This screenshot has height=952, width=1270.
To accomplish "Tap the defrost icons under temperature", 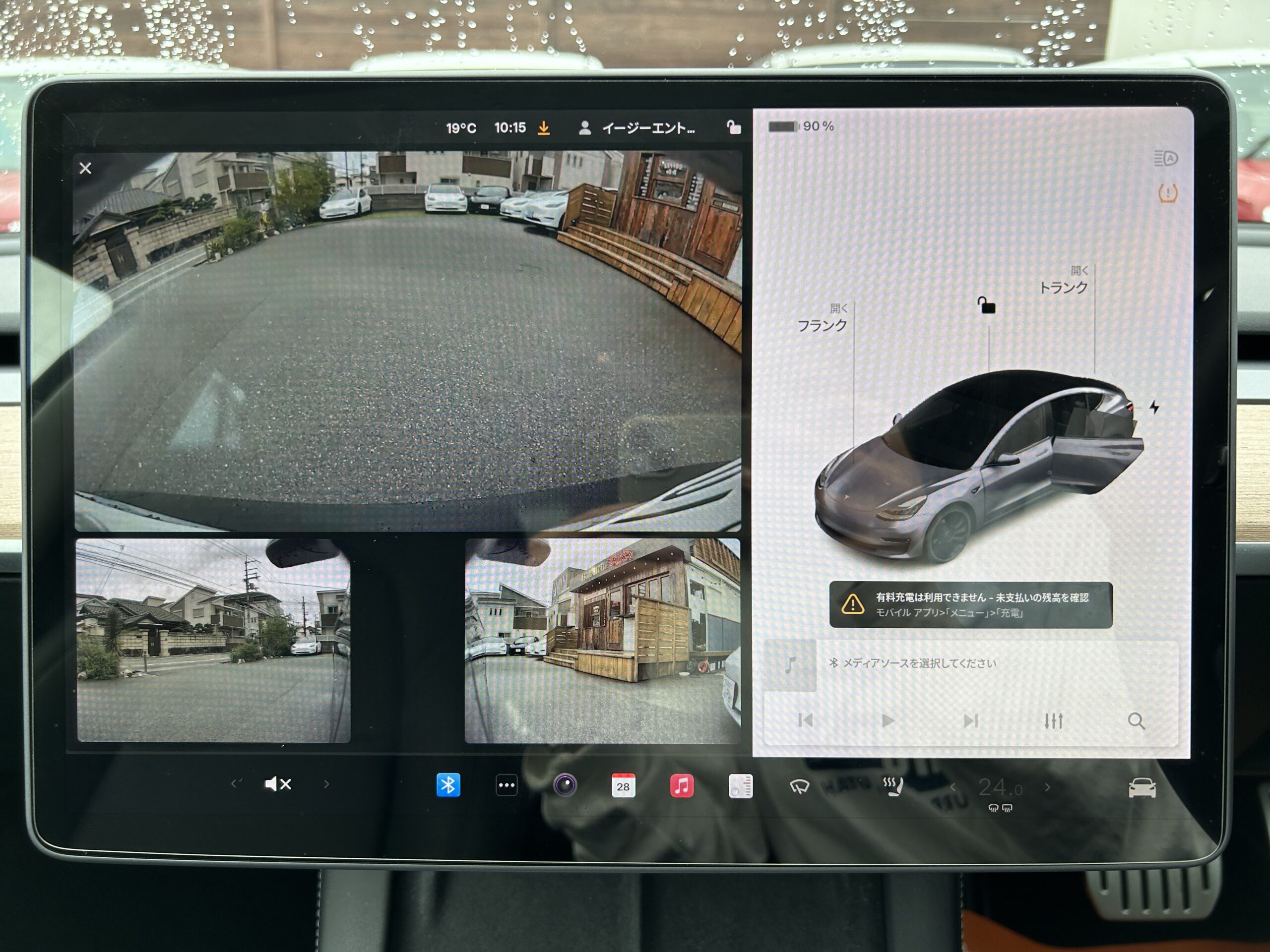I will 1000,808.
